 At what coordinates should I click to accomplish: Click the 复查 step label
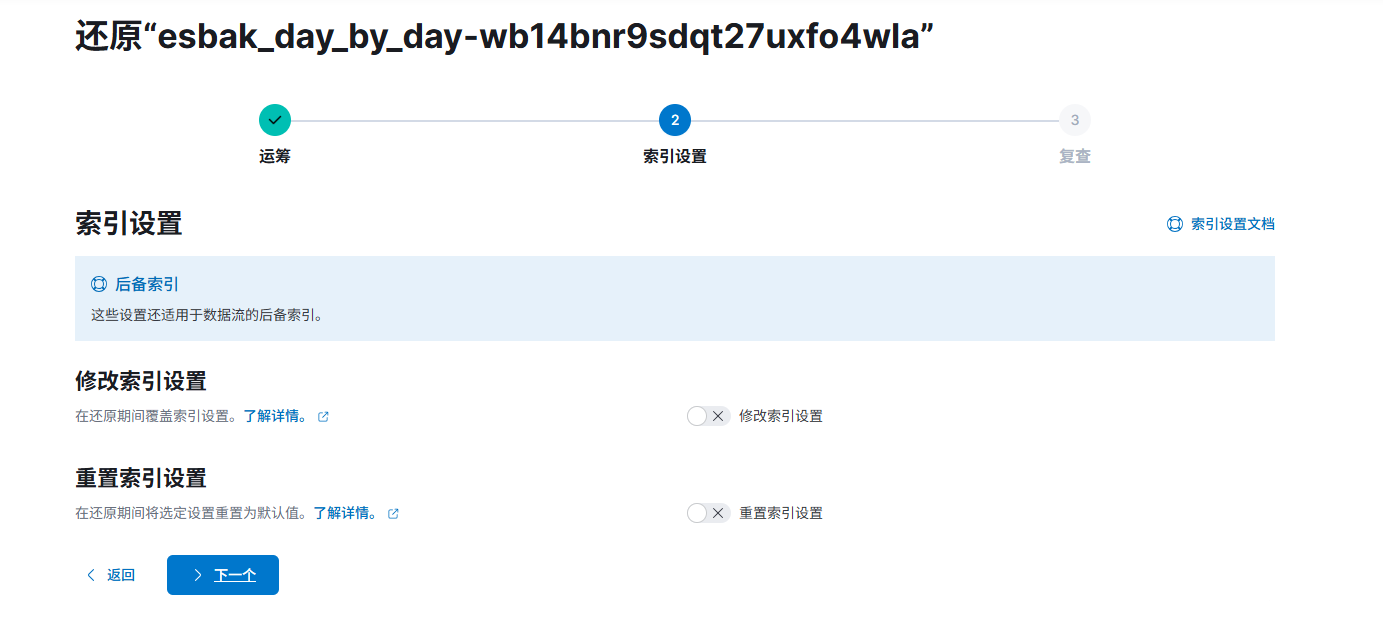pyautogui.click(x=1075, y=157)
